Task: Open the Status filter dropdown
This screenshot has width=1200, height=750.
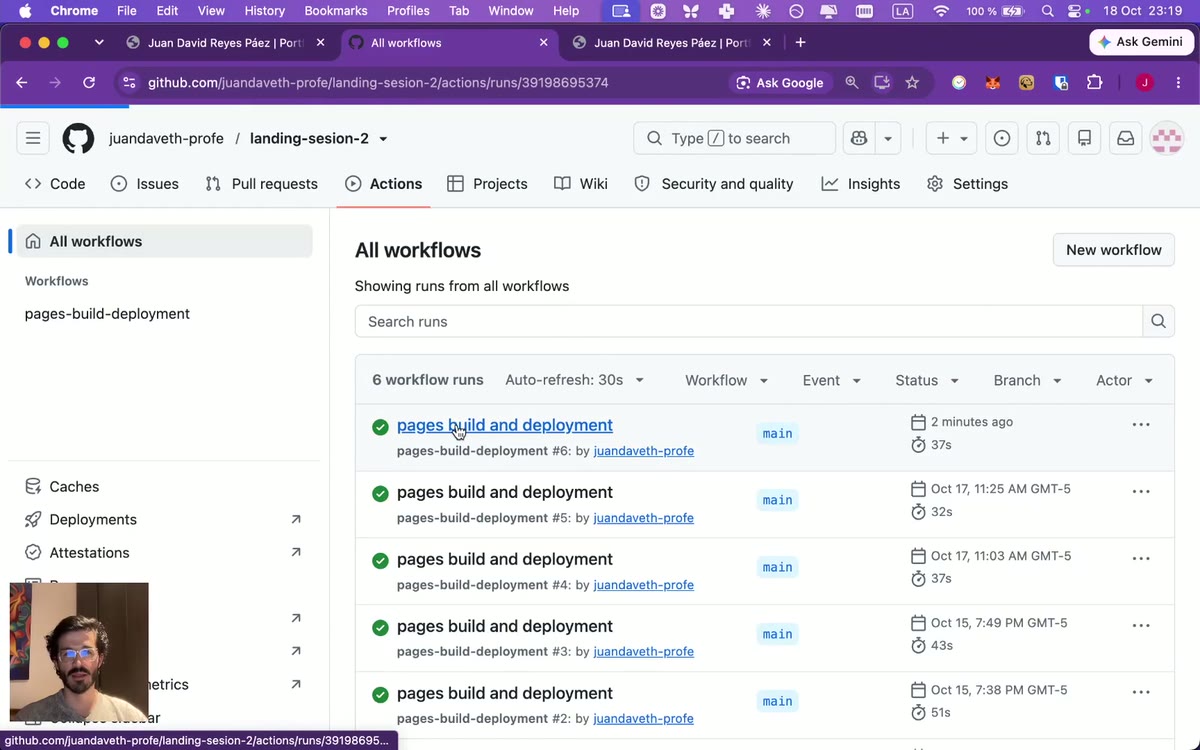Action: (928, 380)
